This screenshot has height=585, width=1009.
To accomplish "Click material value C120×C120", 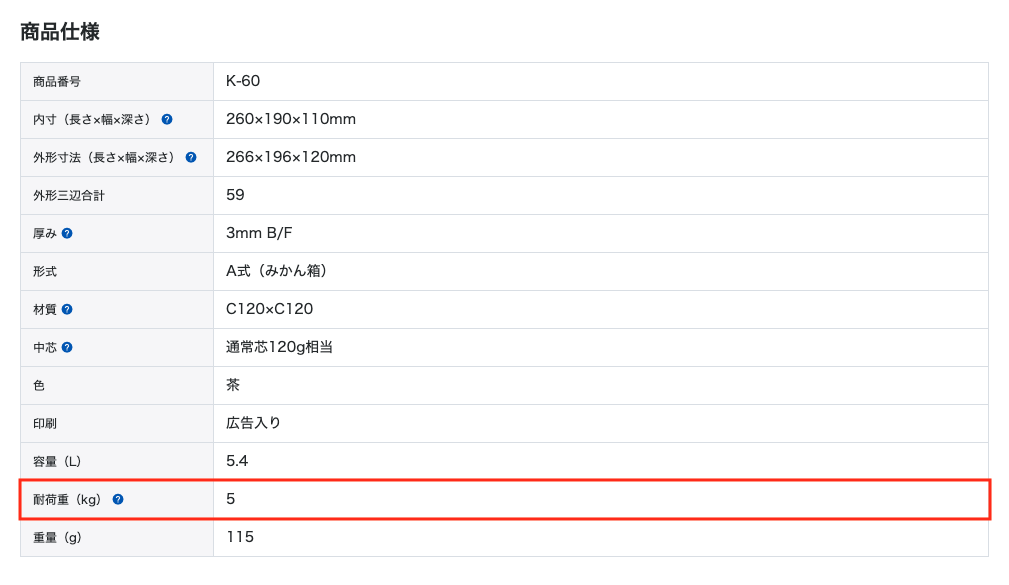I will point(269,309).
